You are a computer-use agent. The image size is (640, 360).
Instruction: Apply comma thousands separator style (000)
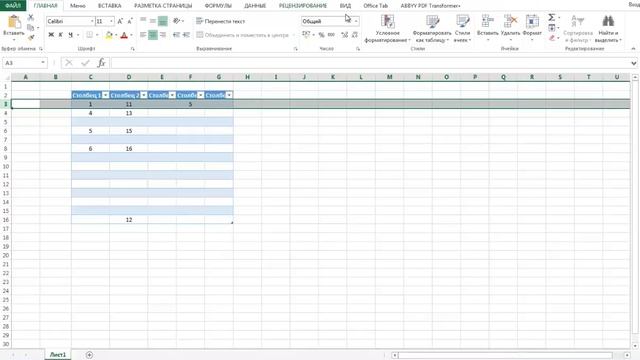pos(331,35)
